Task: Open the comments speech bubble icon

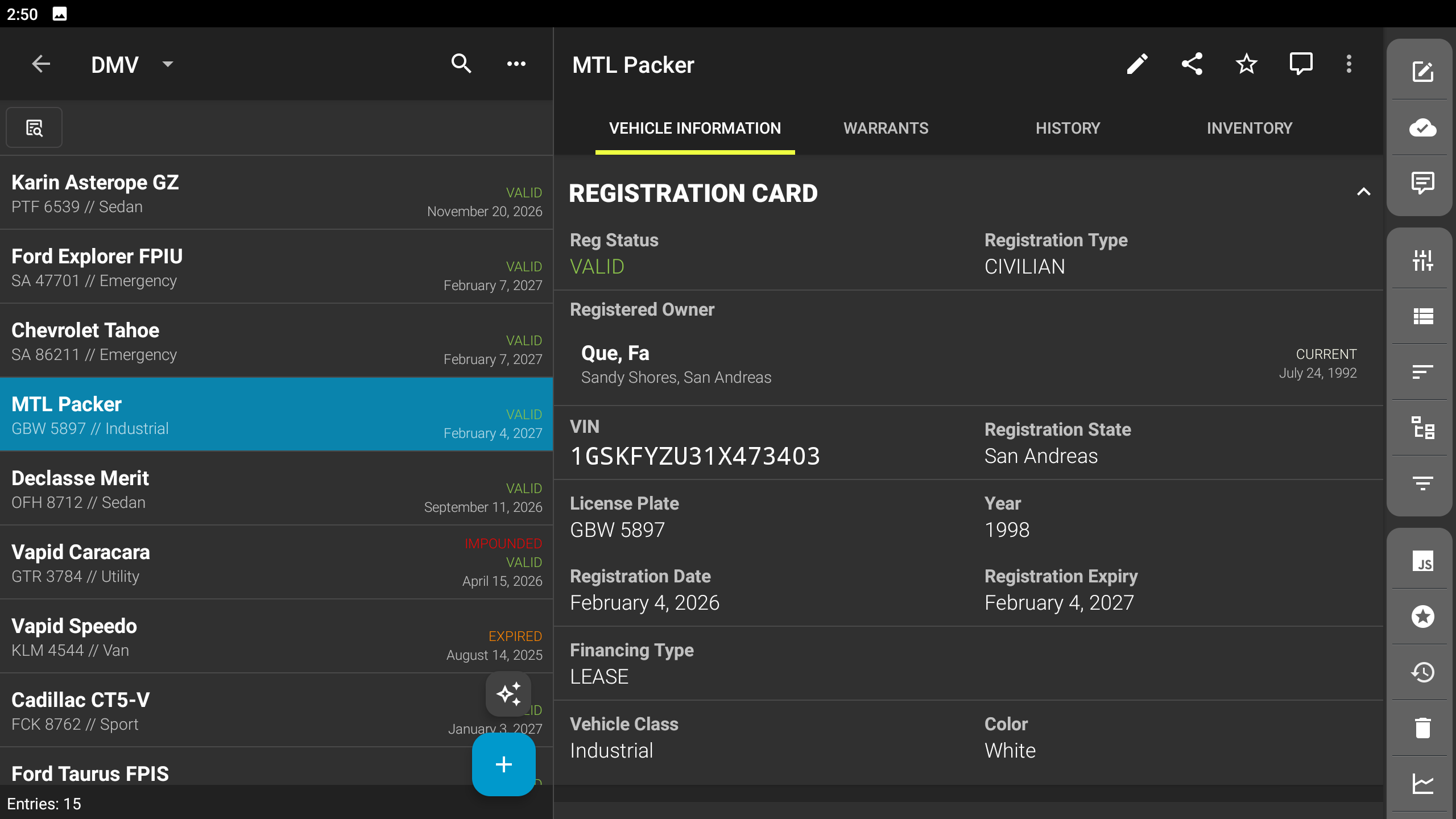Action: point(1300,64)
